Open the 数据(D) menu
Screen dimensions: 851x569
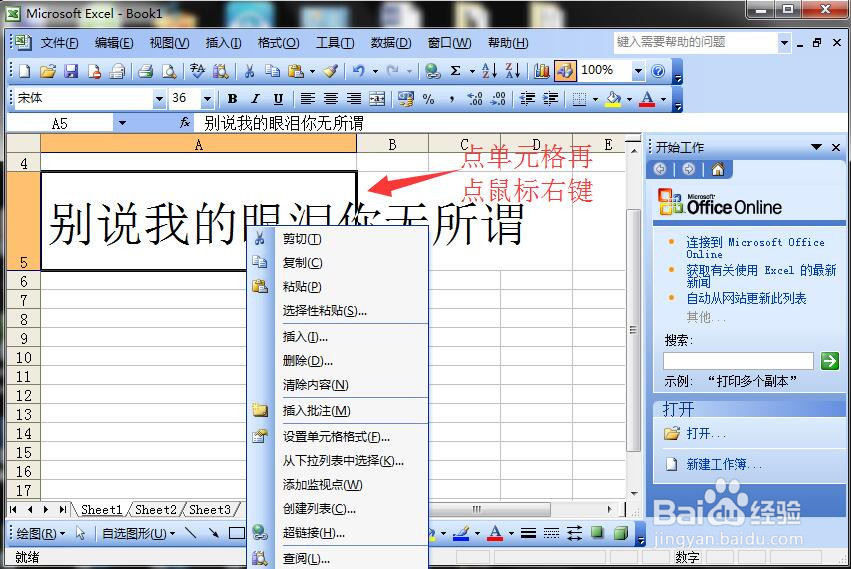click(x=391, y=43)
